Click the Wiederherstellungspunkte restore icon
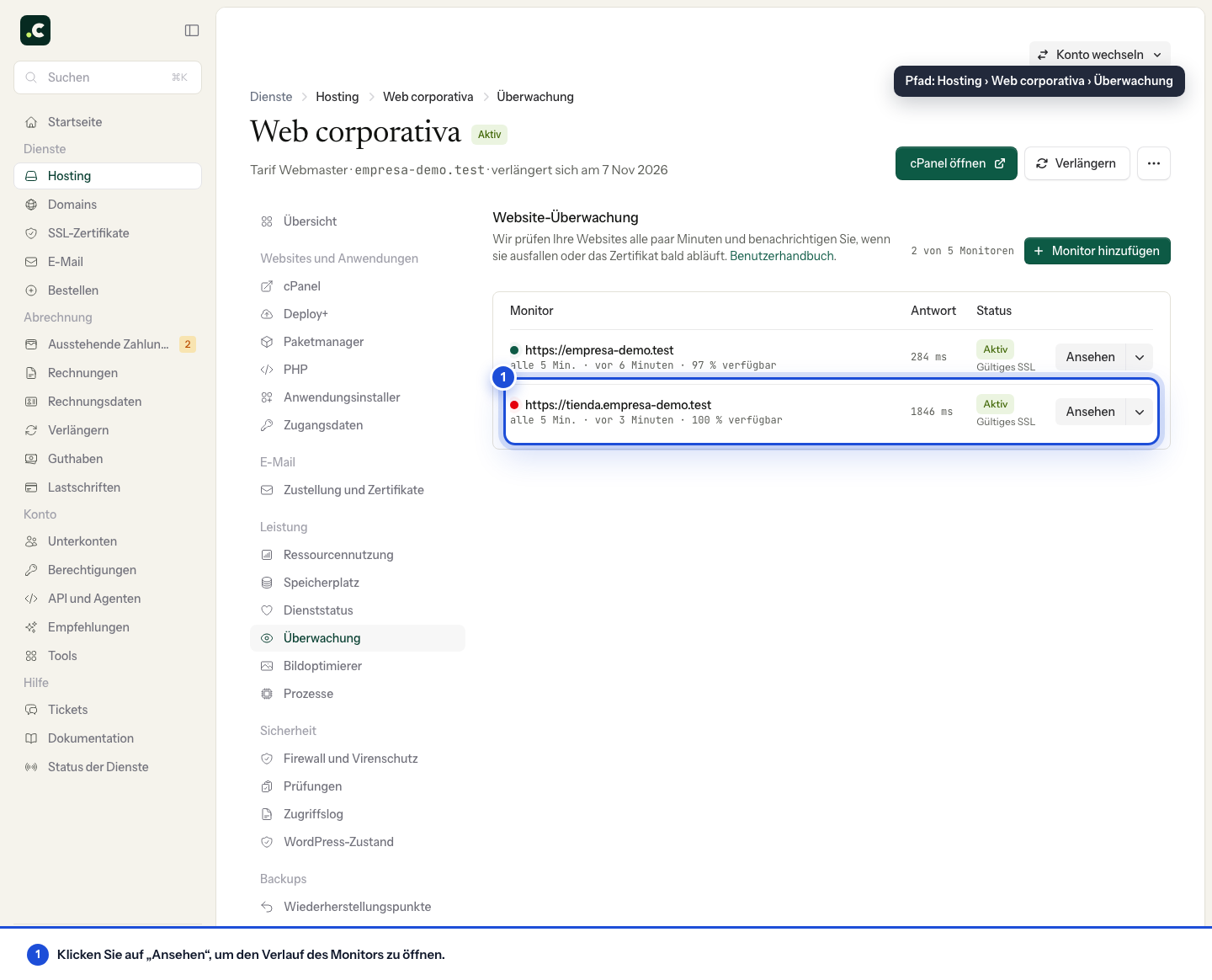The image size is (1212, 980). pos(267,907)
